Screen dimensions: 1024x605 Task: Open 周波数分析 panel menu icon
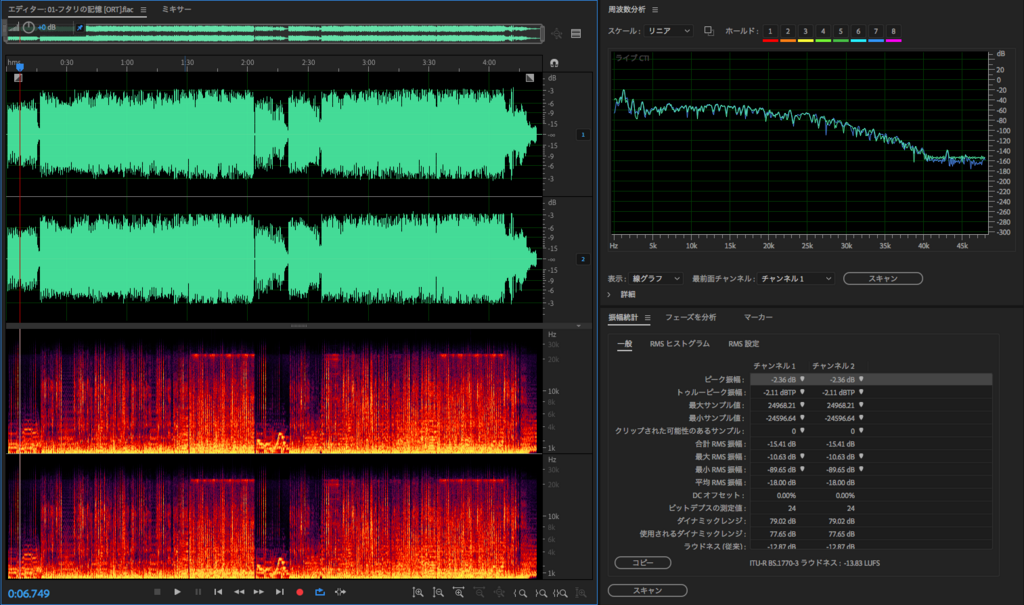click(655, 10)
